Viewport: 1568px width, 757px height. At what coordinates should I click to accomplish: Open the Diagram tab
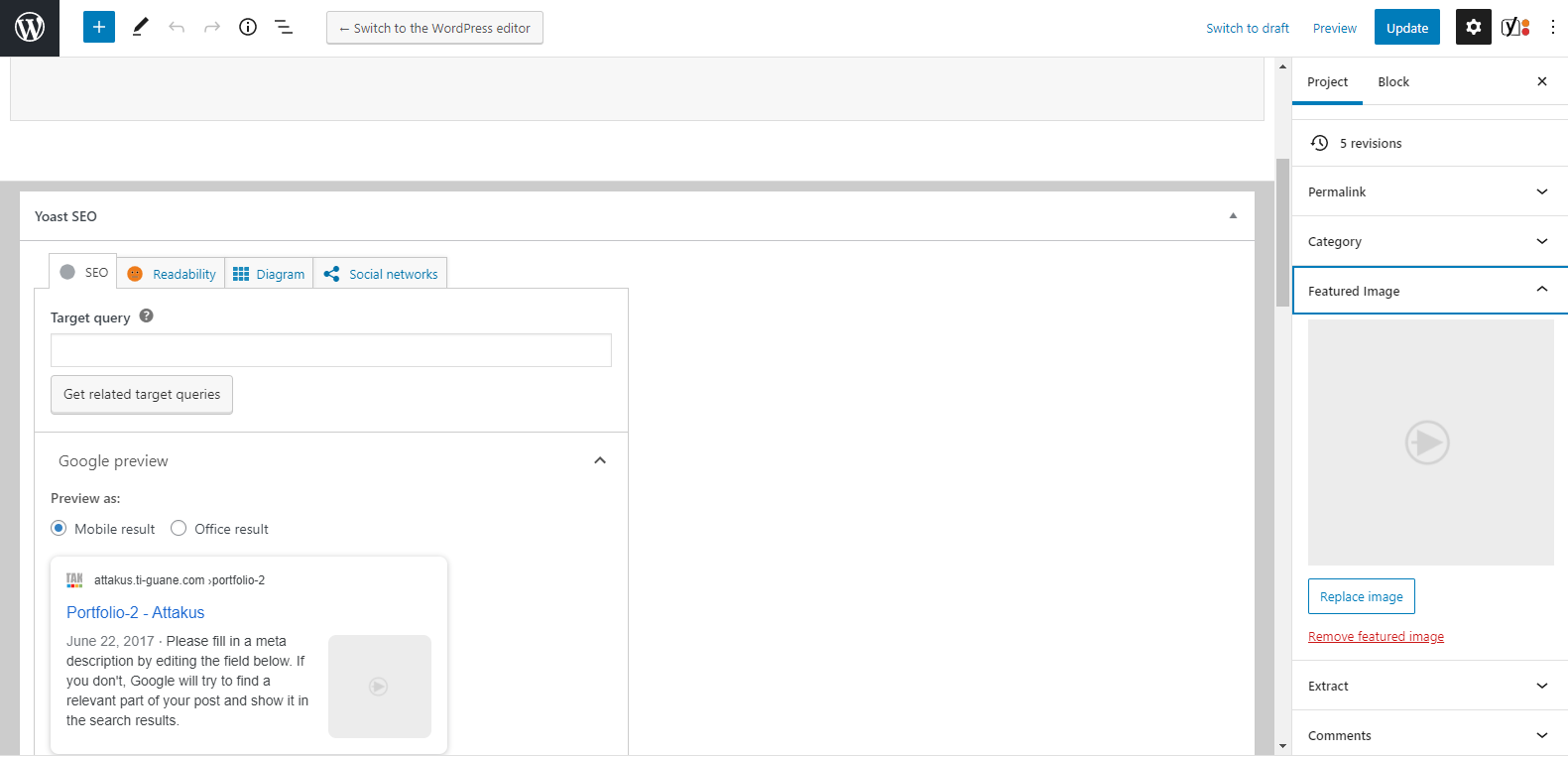pyautogui.click(x=270, y=274)
